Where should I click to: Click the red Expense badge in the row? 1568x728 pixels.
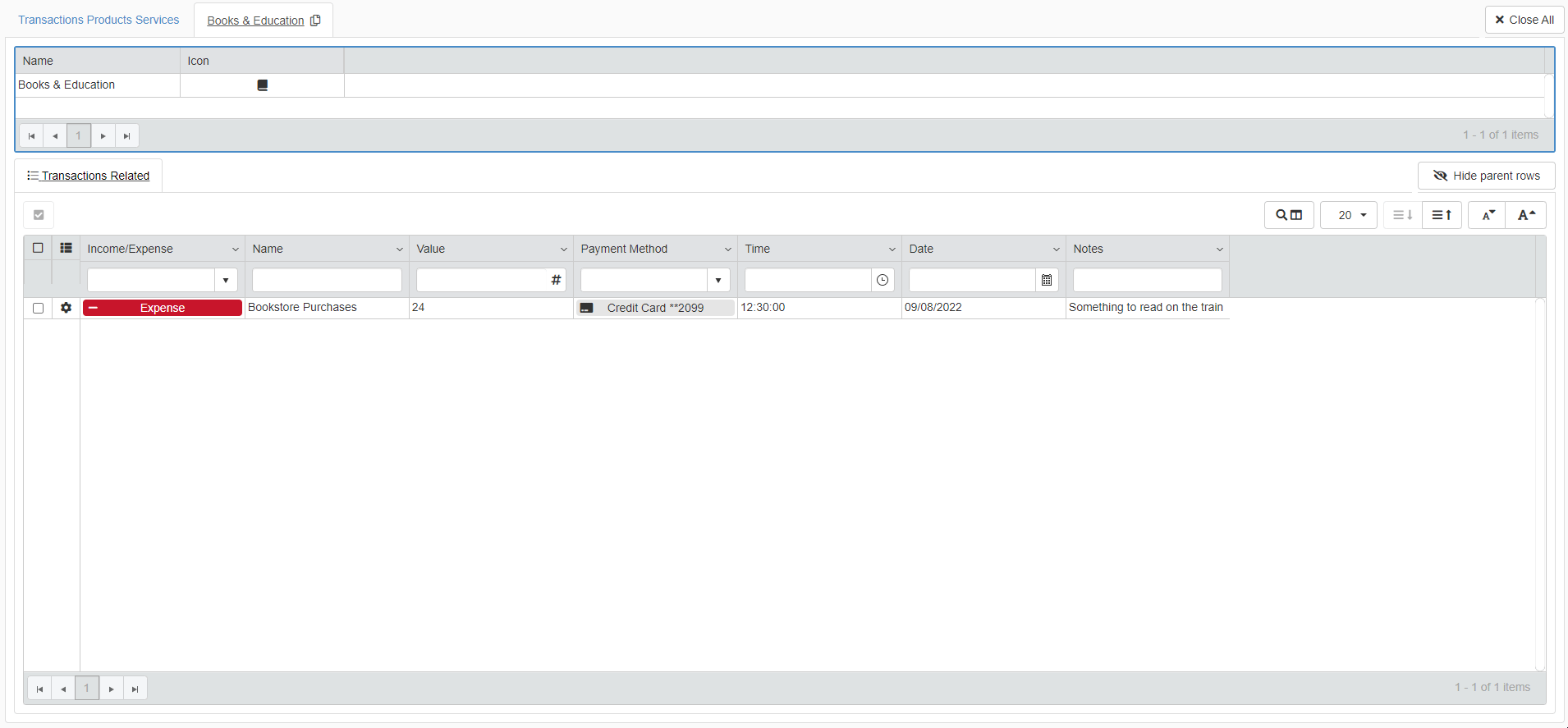163,308
